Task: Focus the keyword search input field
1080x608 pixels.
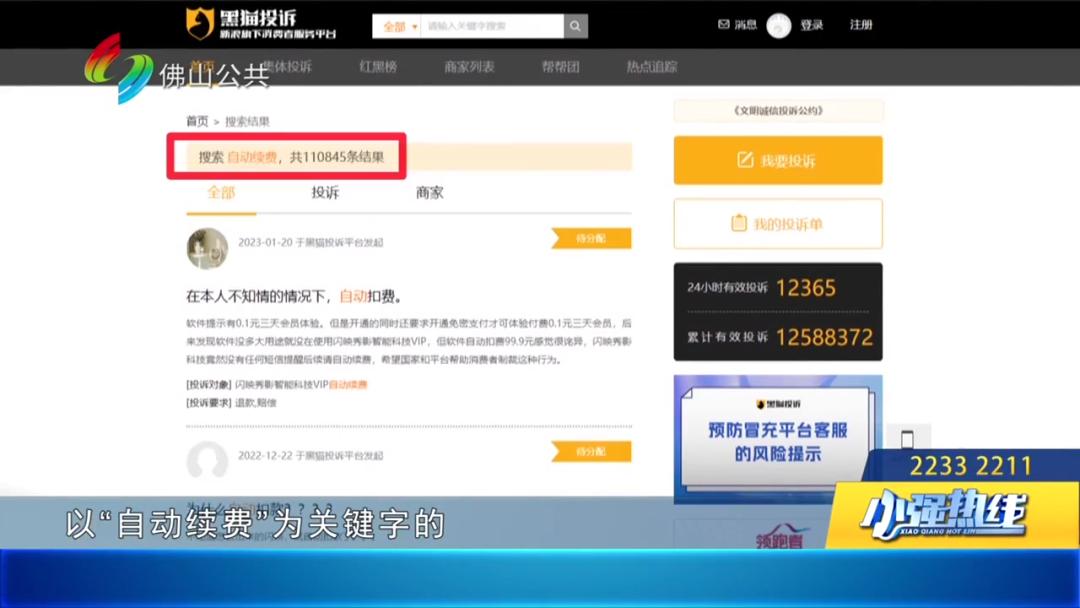Action: click(x=492, y=26)
